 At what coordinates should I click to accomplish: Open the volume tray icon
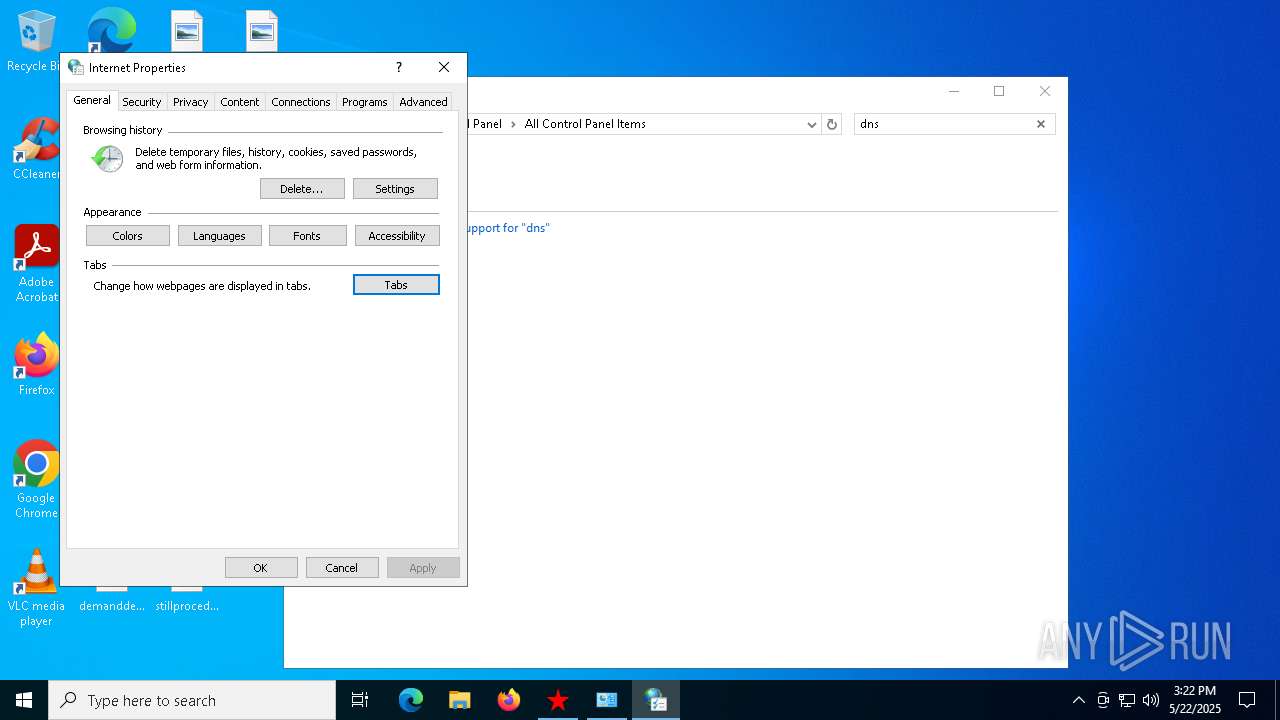[x=1151, y=700]
